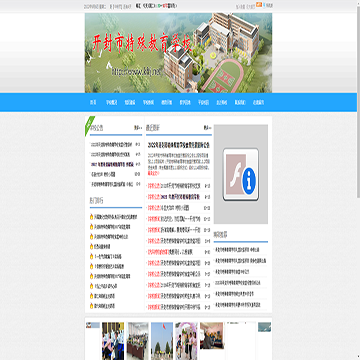Open the first entry in the hot-ranking list

click(x=116, y=217)
